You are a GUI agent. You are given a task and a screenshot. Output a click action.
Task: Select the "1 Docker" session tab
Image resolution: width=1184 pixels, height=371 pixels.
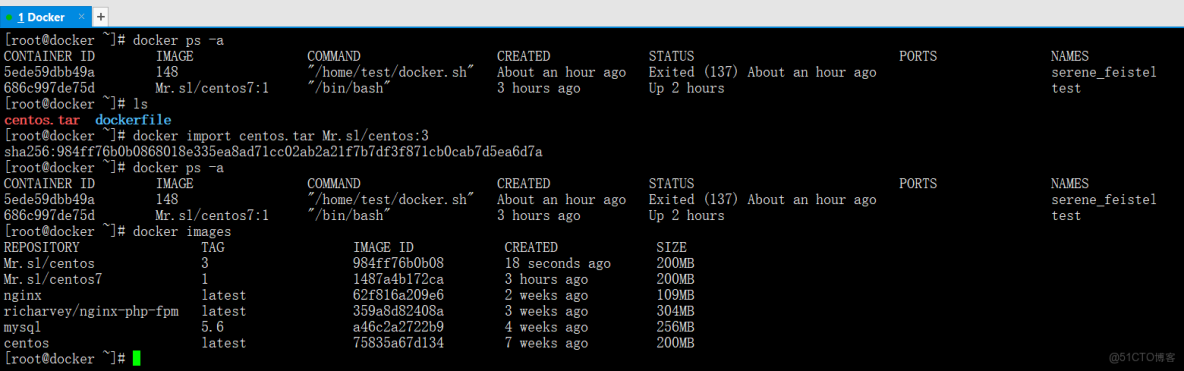tap(45, 17)
